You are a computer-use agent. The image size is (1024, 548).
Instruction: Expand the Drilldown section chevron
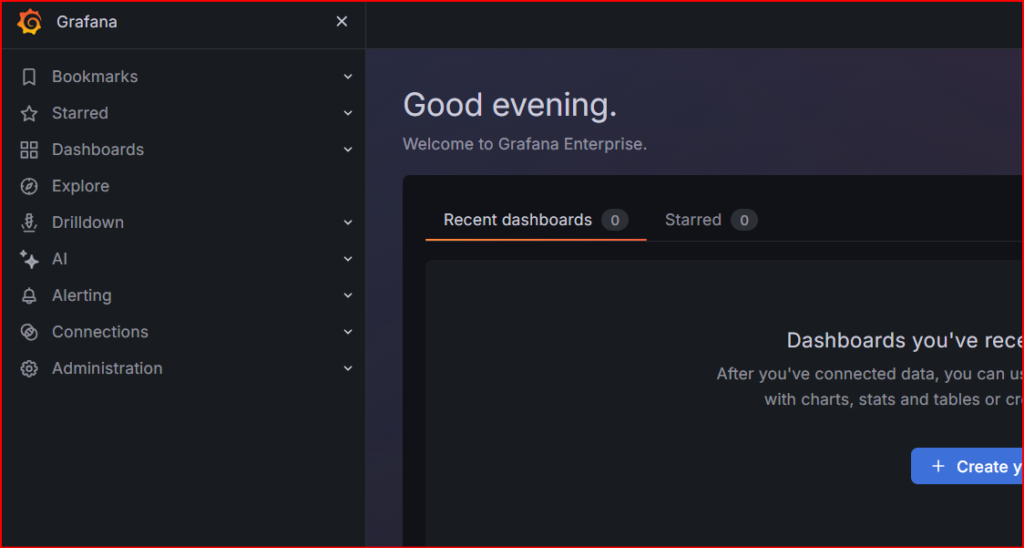348,223
